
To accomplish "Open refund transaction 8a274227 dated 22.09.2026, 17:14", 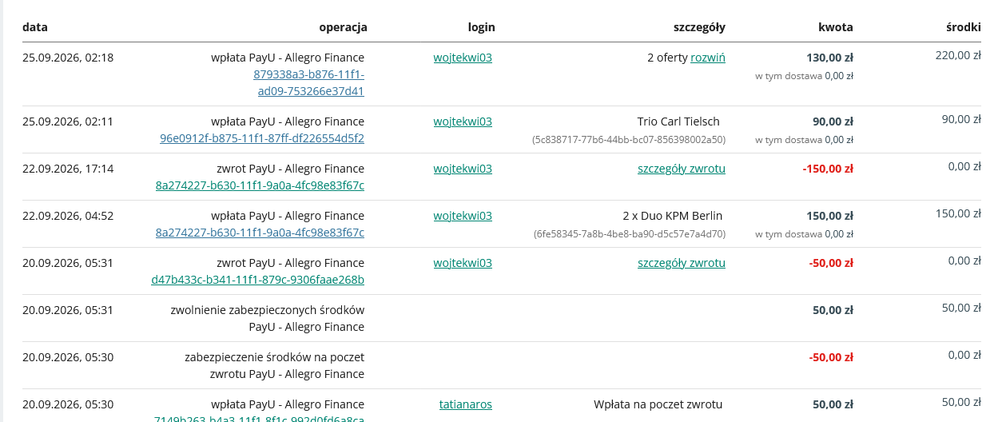I will [260, 185].
